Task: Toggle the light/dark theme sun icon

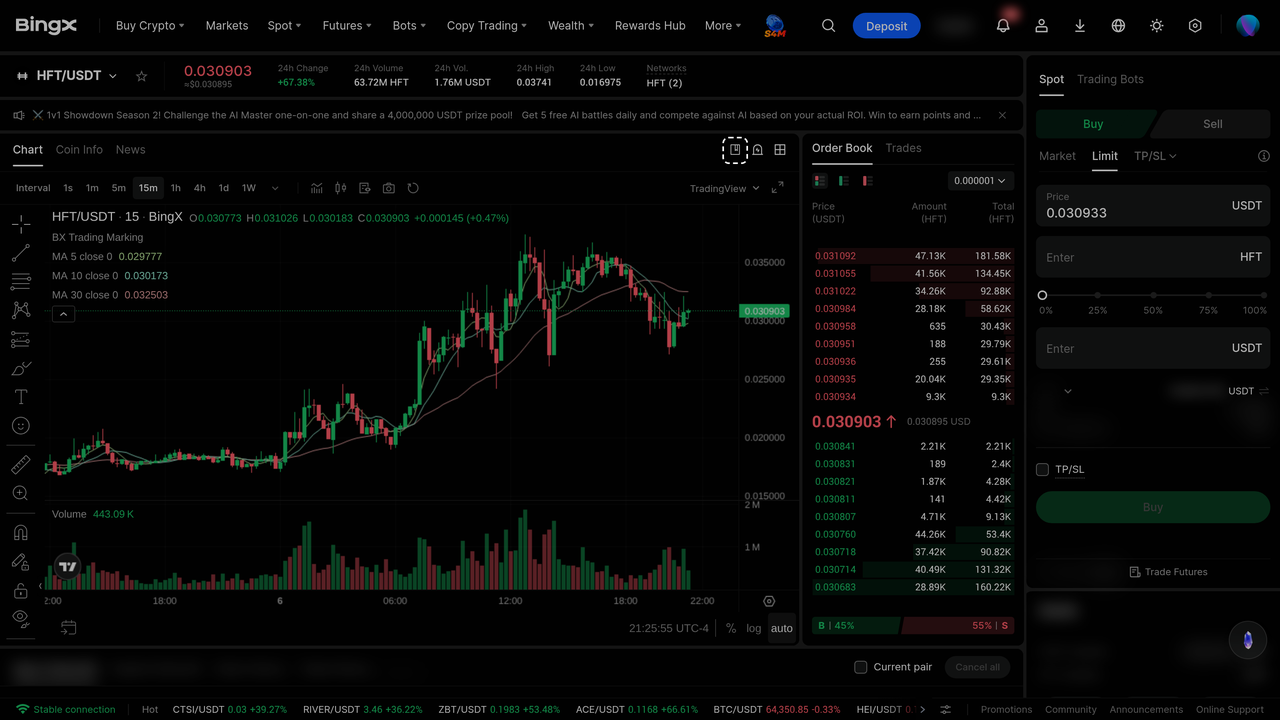Action: [x=1157, y=26]
